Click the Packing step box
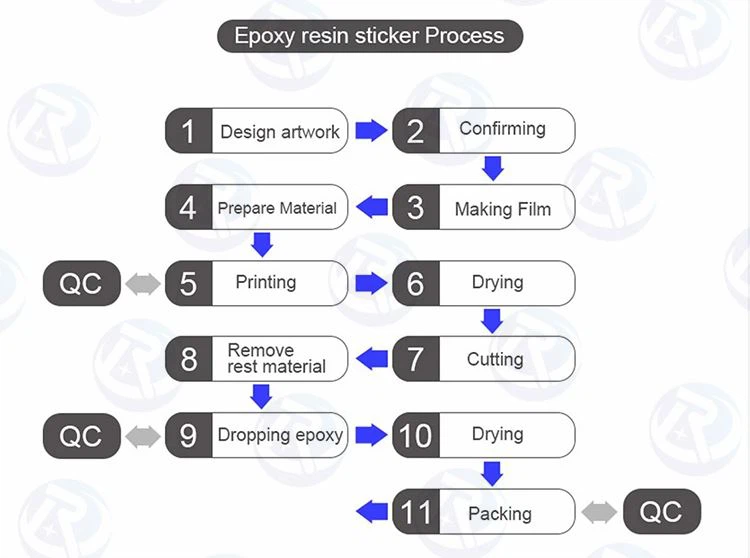Viewport: 750px width, 558px height. [x=484, y=513]
